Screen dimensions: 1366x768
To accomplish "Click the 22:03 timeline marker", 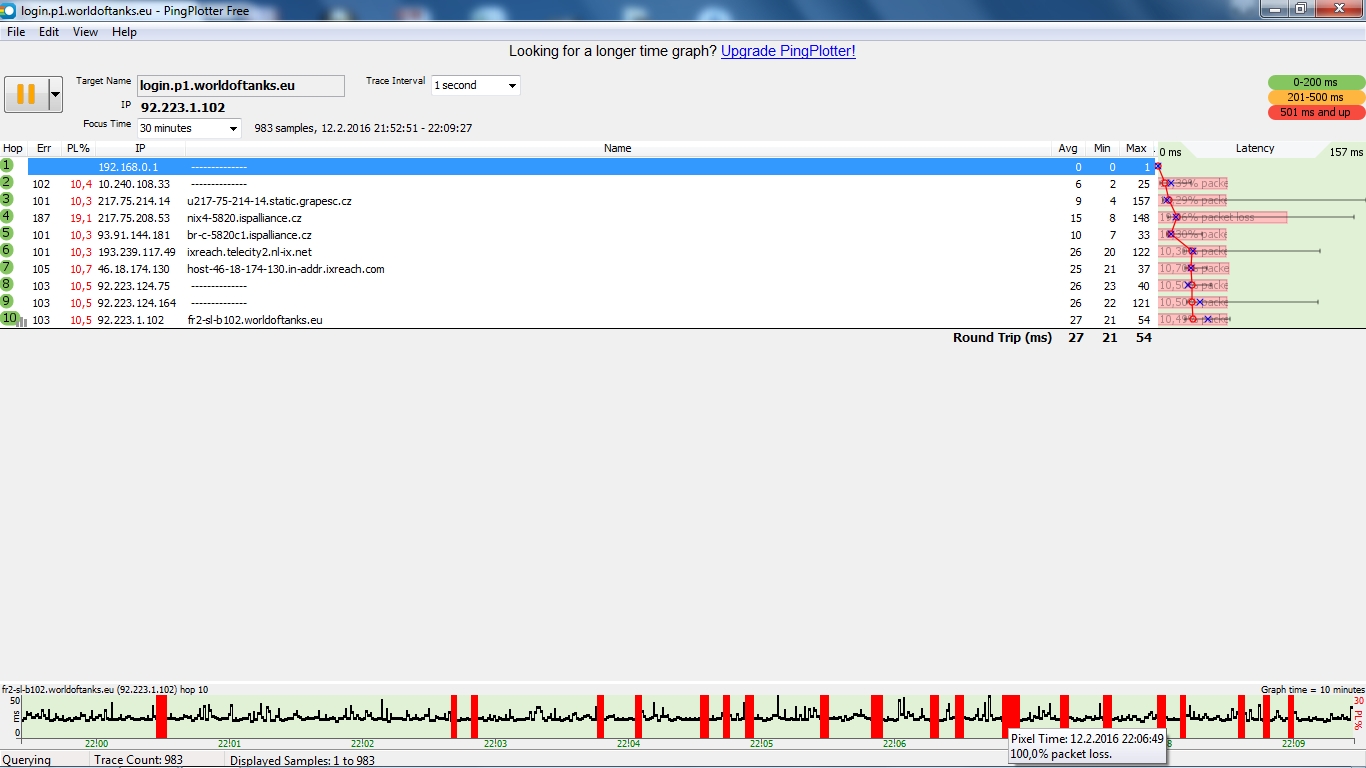I will click(x=495, y=744).
